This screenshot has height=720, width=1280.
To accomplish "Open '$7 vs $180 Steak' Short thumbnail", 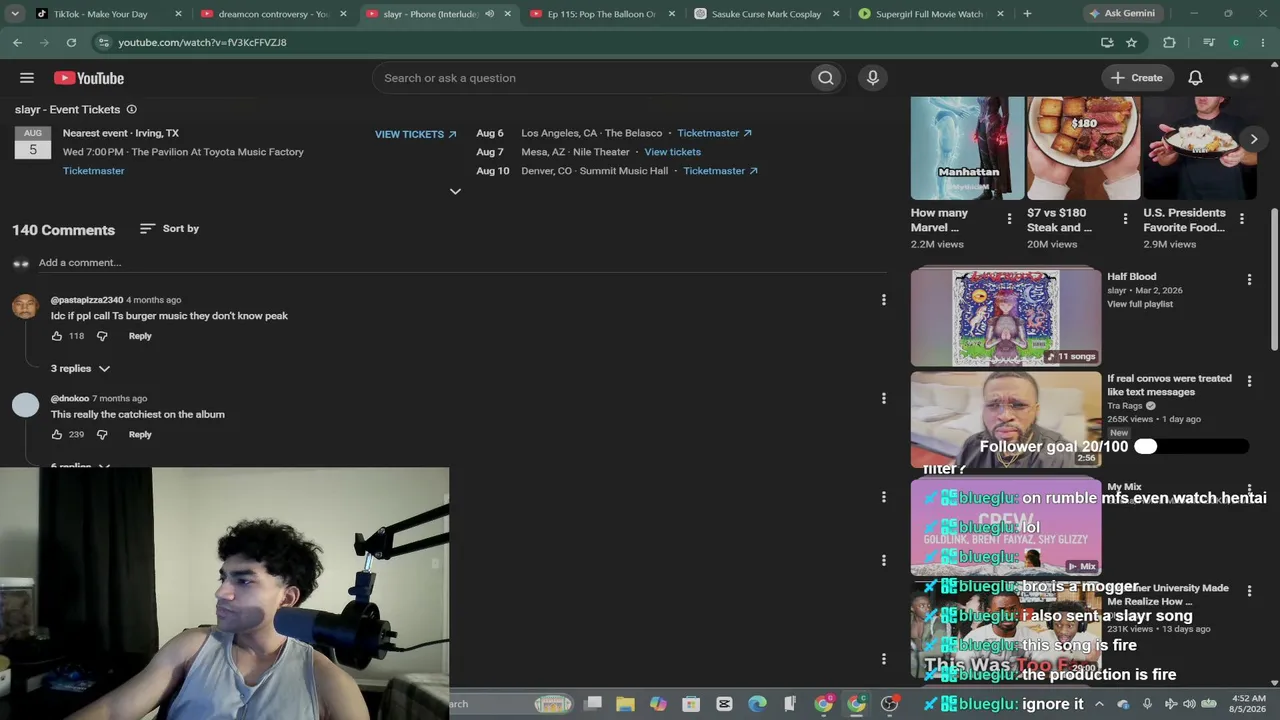I will (1084, 148).
